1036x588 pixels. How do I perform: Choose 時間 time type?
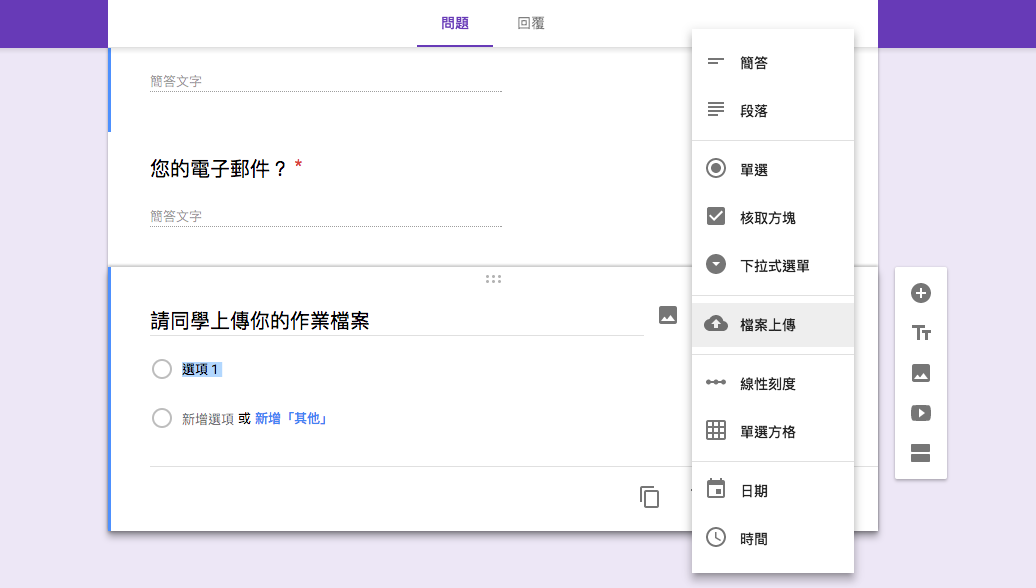click(x=772, y=538)
